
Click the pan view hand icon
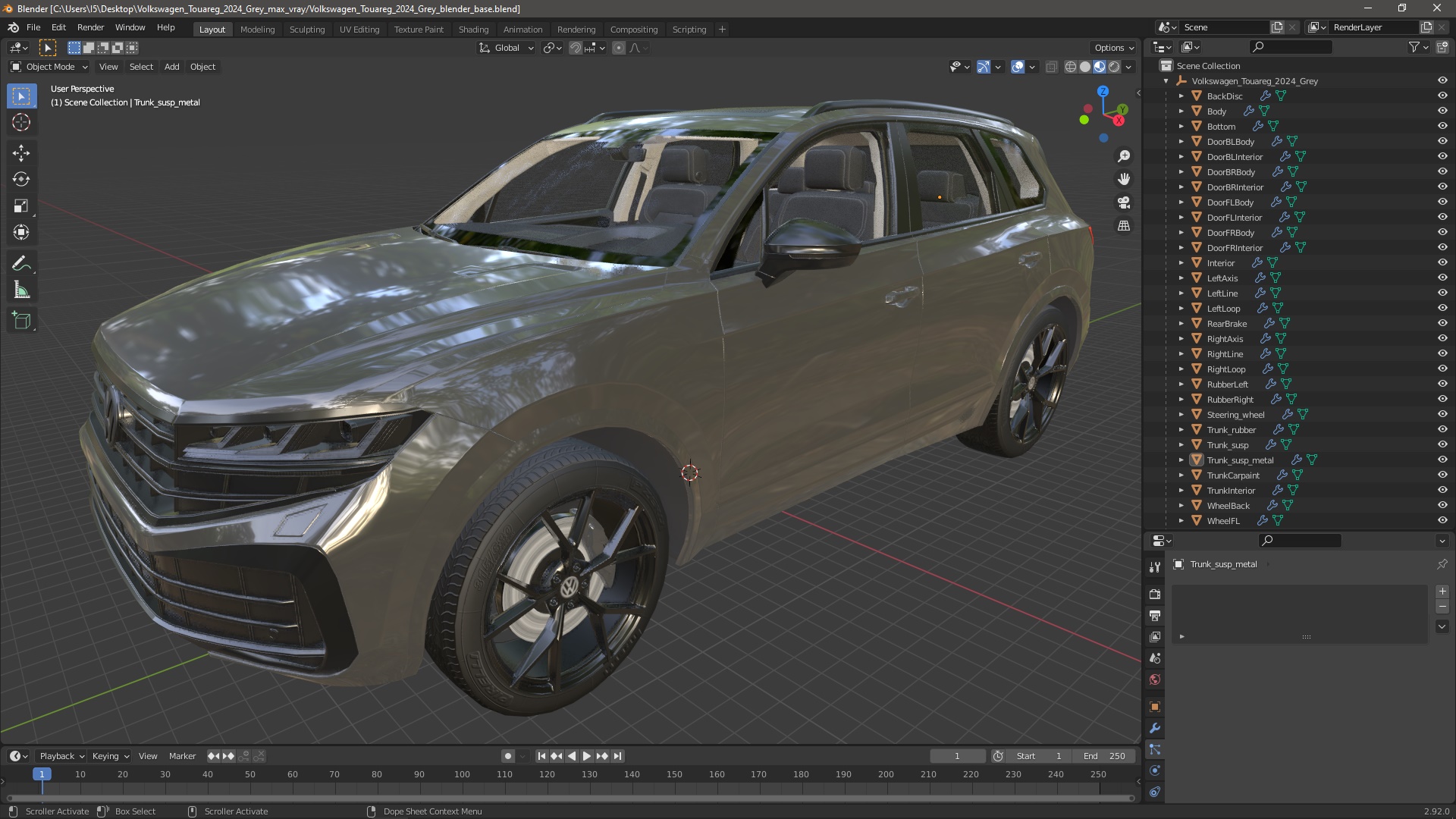1124,179
